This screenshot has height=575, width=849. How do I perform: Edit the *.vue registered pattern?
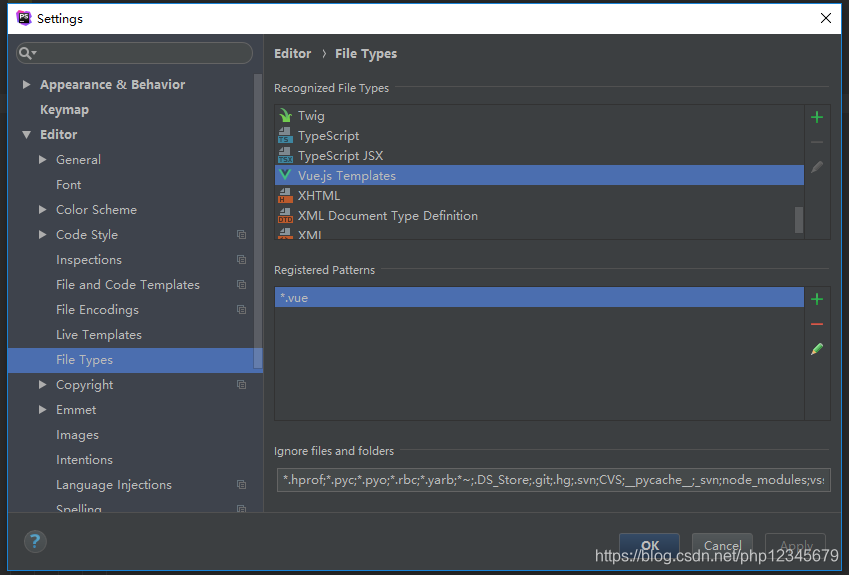click(x=817, y=349)
